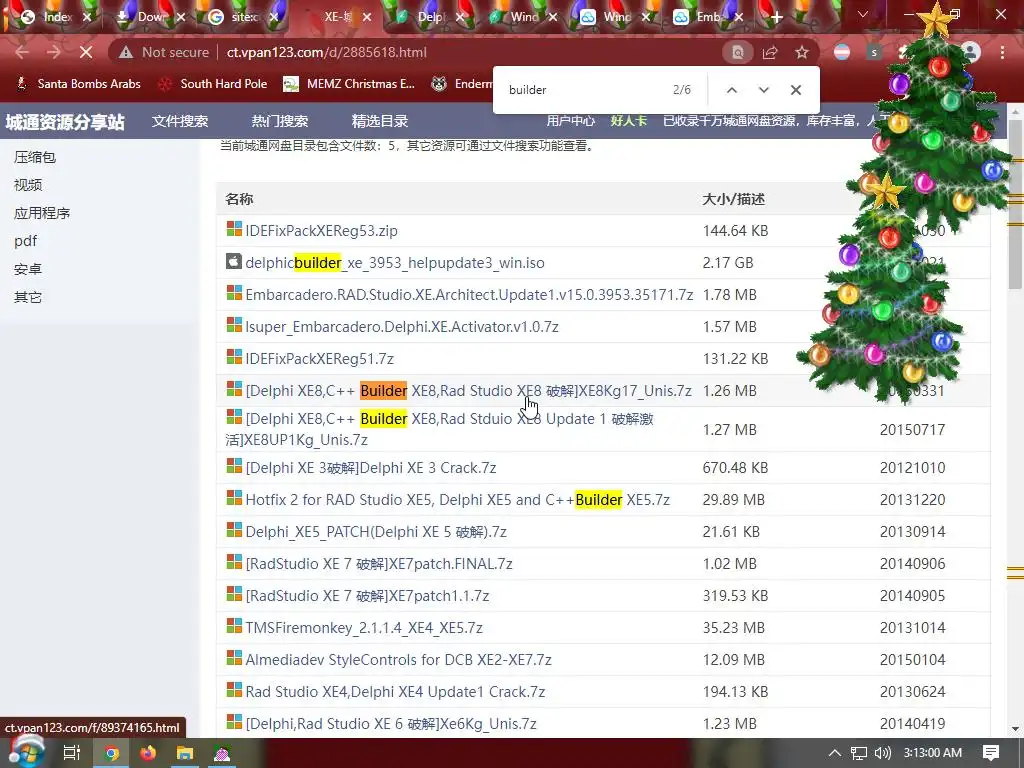Stop the page loading
This screenshot has height=768, width=1024.
(86, 52)
